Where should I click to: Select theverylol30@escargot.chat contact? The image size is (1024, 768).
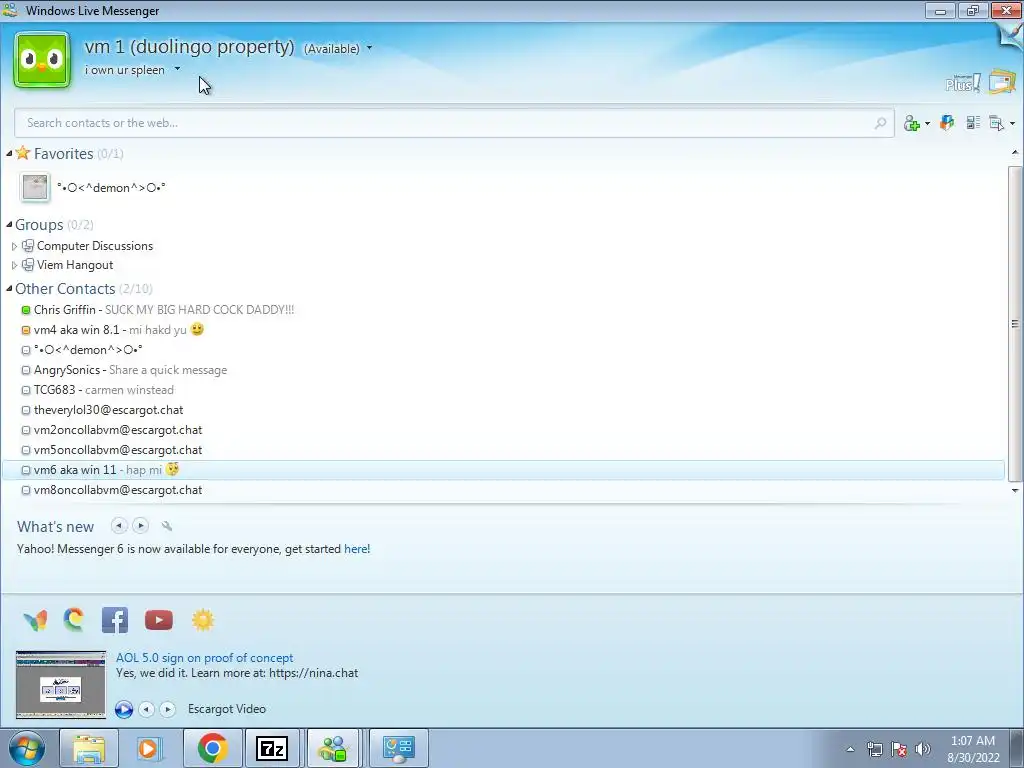[x=503, y=410]
